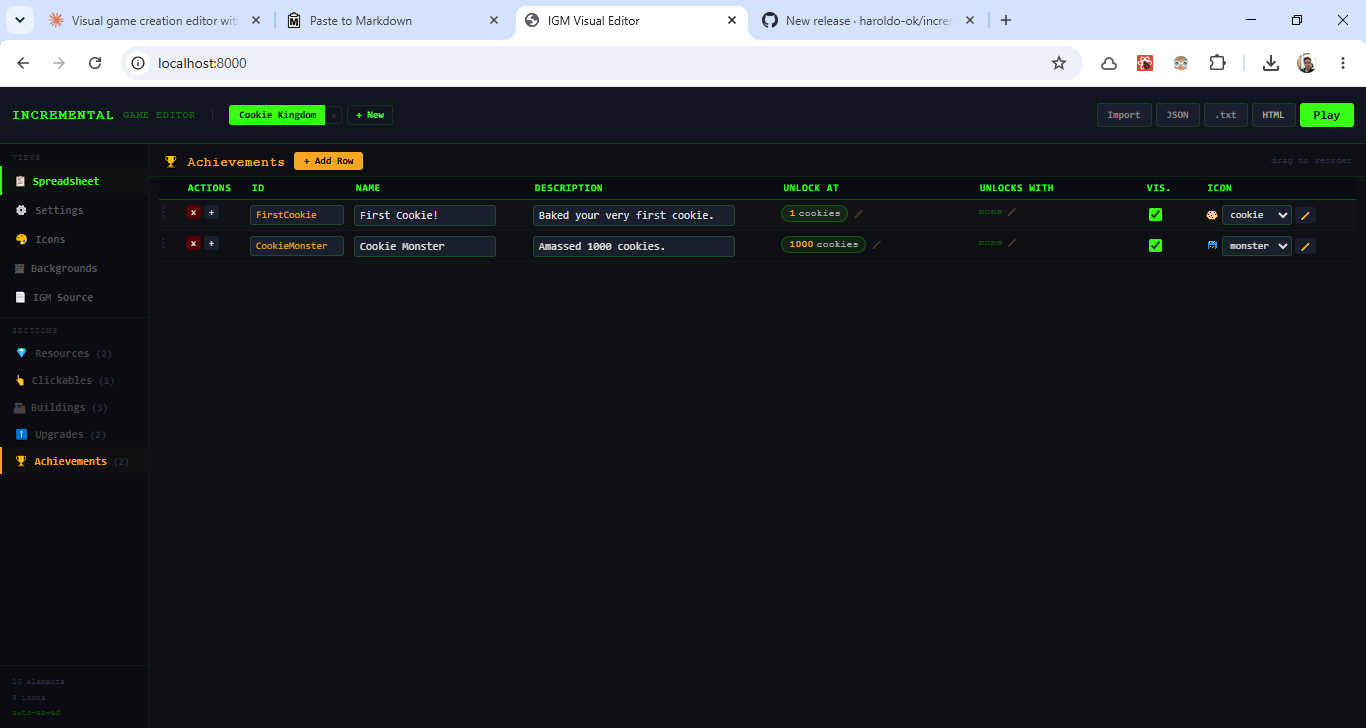This screenshot has height=728, width=1366.
Task: Open the Chrome profile avatar
Action: point(1306,63)
